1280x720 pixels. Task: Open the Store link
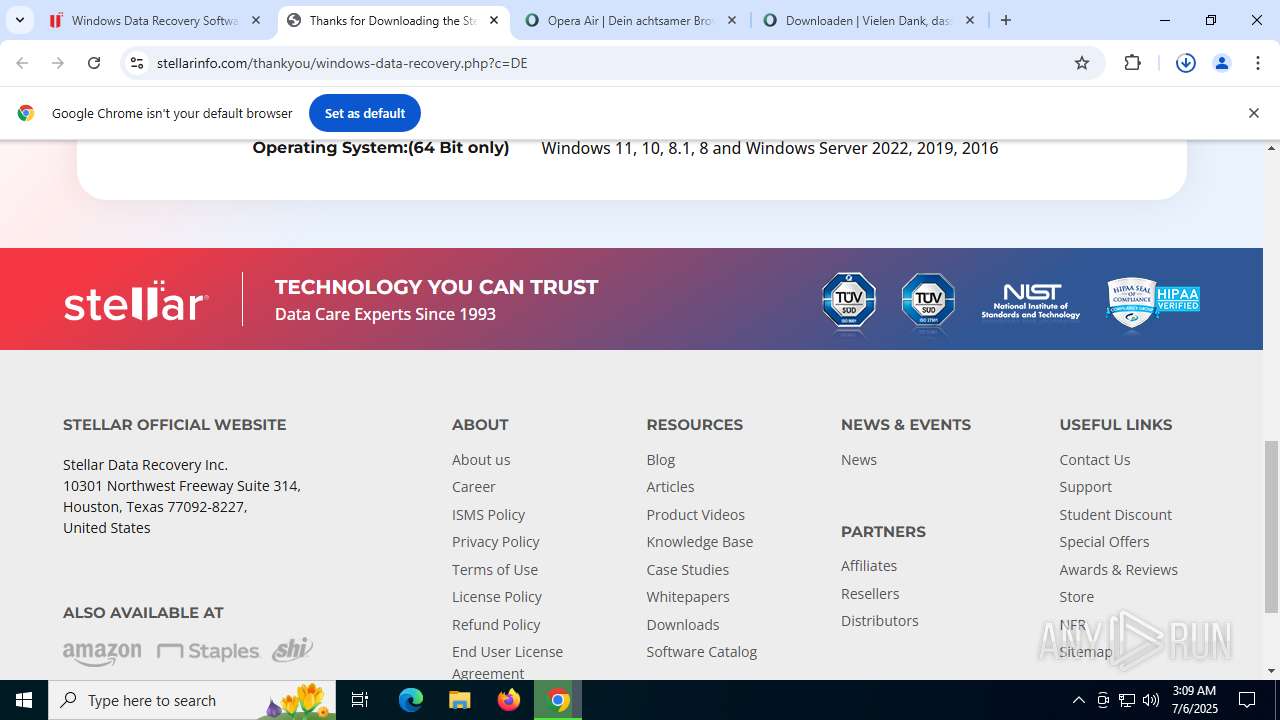tap(1077, 597)
